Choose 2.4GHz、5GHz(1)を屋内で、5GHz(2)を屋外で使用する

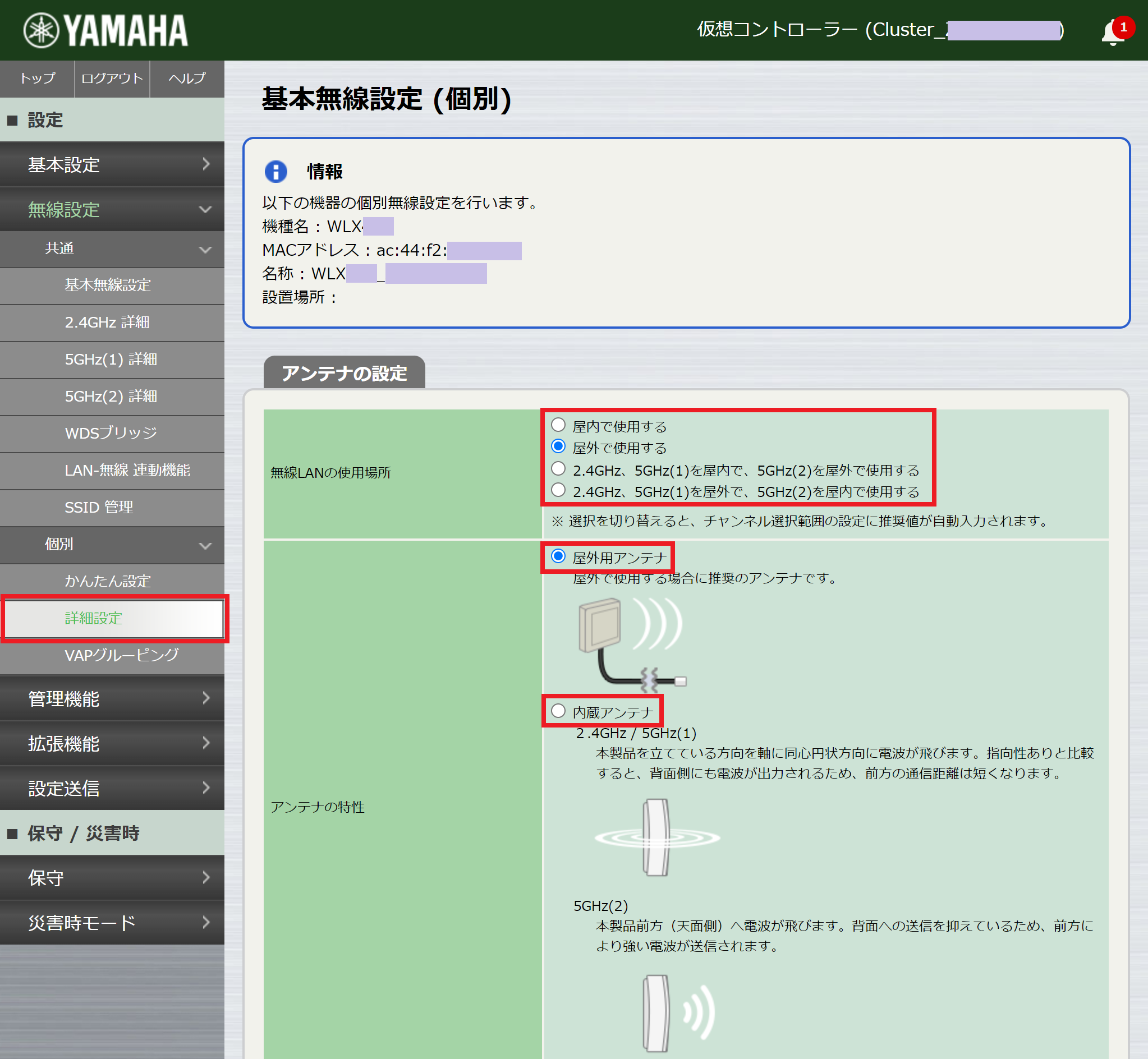557,469
